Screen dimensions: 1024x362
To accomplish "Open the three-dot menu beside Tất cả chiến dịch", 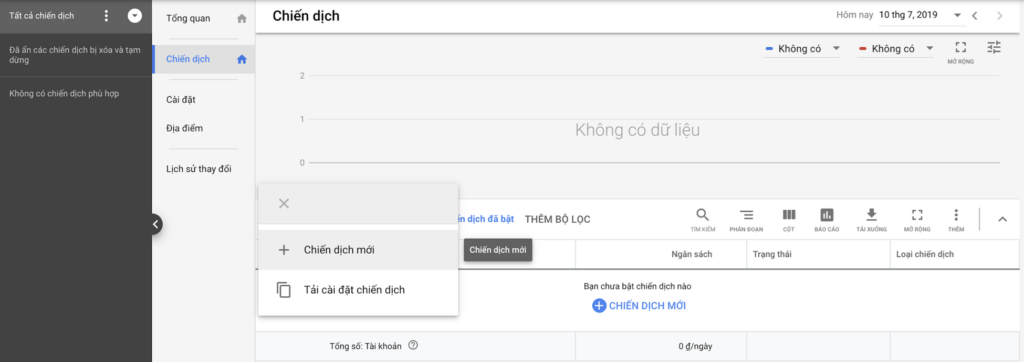I will click(107, 16).
